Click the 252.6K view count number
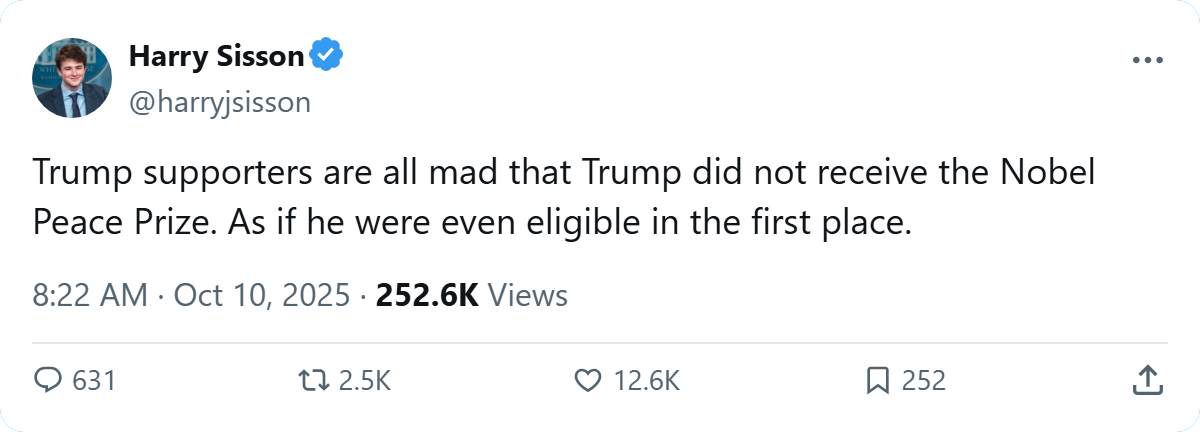 pyautogui.click(x=427, y=296)
